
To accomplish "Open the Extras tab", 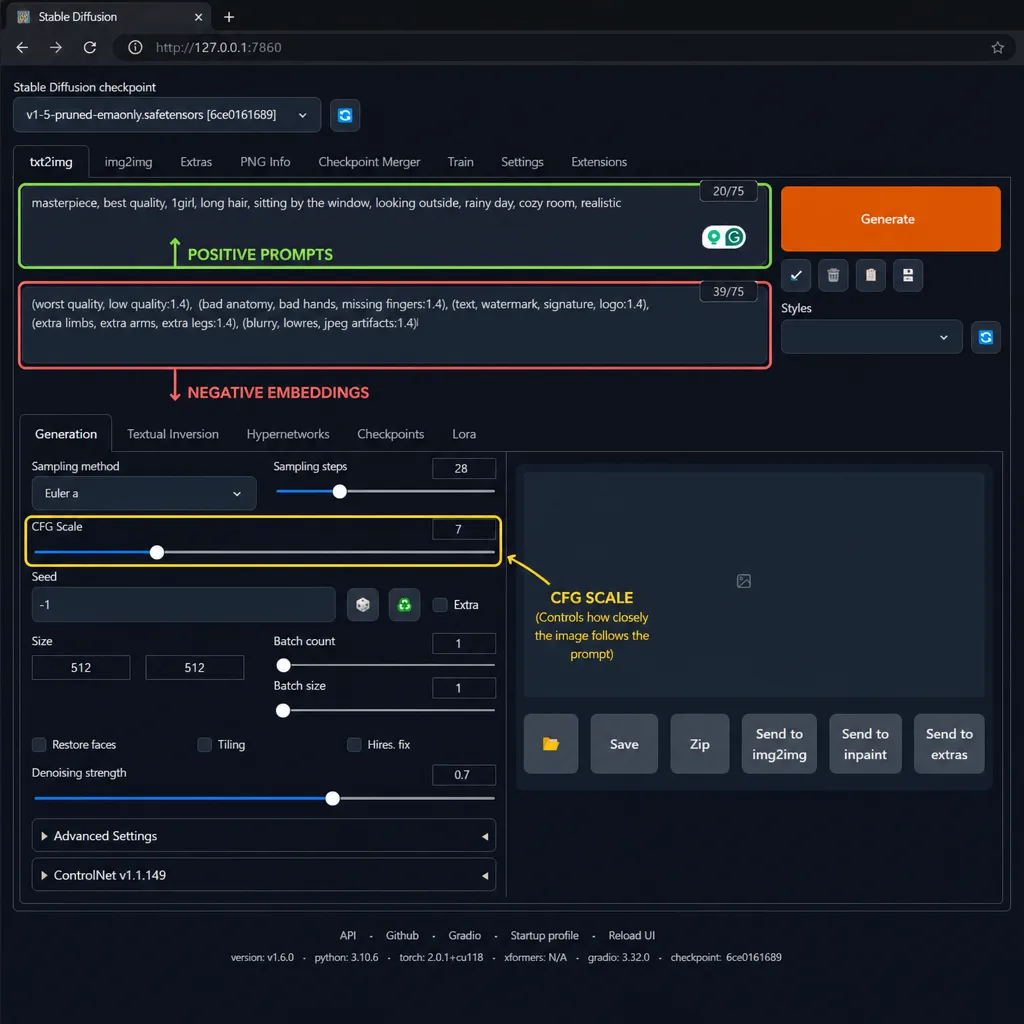I will point(196,162).
